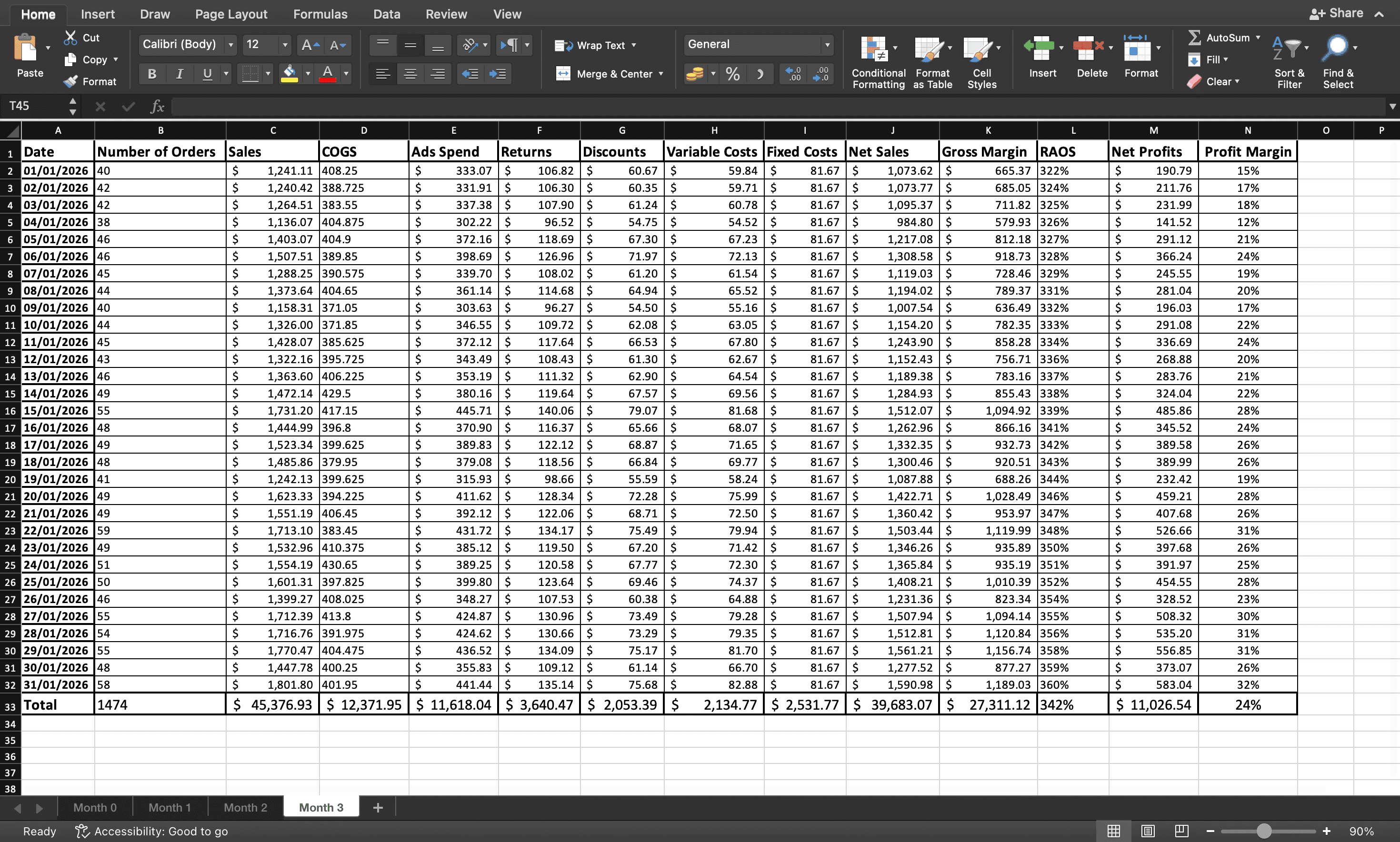Click the percent style icon

point(732,74)
